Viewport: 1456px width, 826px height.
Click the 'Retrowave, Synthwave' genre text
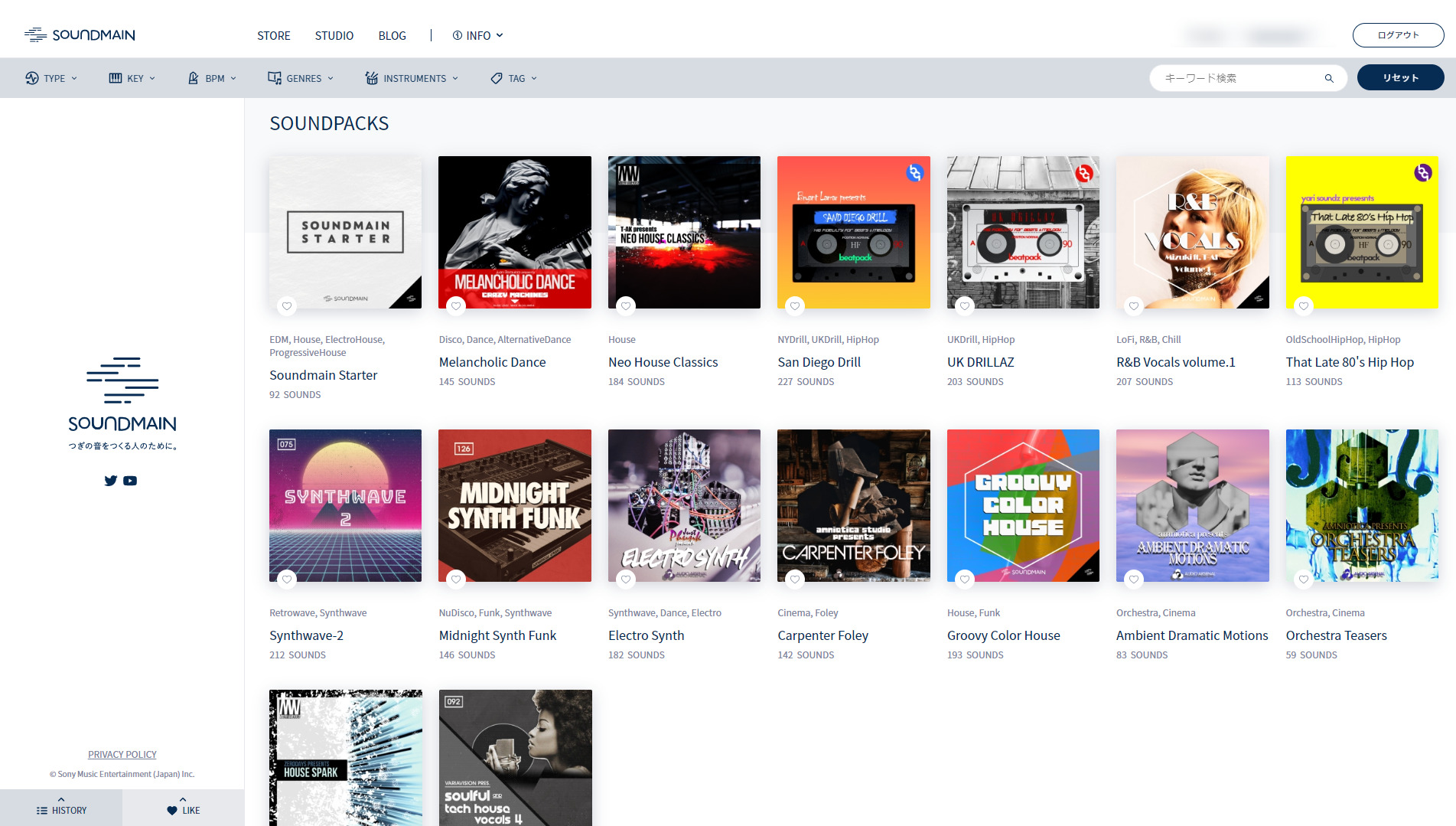(318, 613)
